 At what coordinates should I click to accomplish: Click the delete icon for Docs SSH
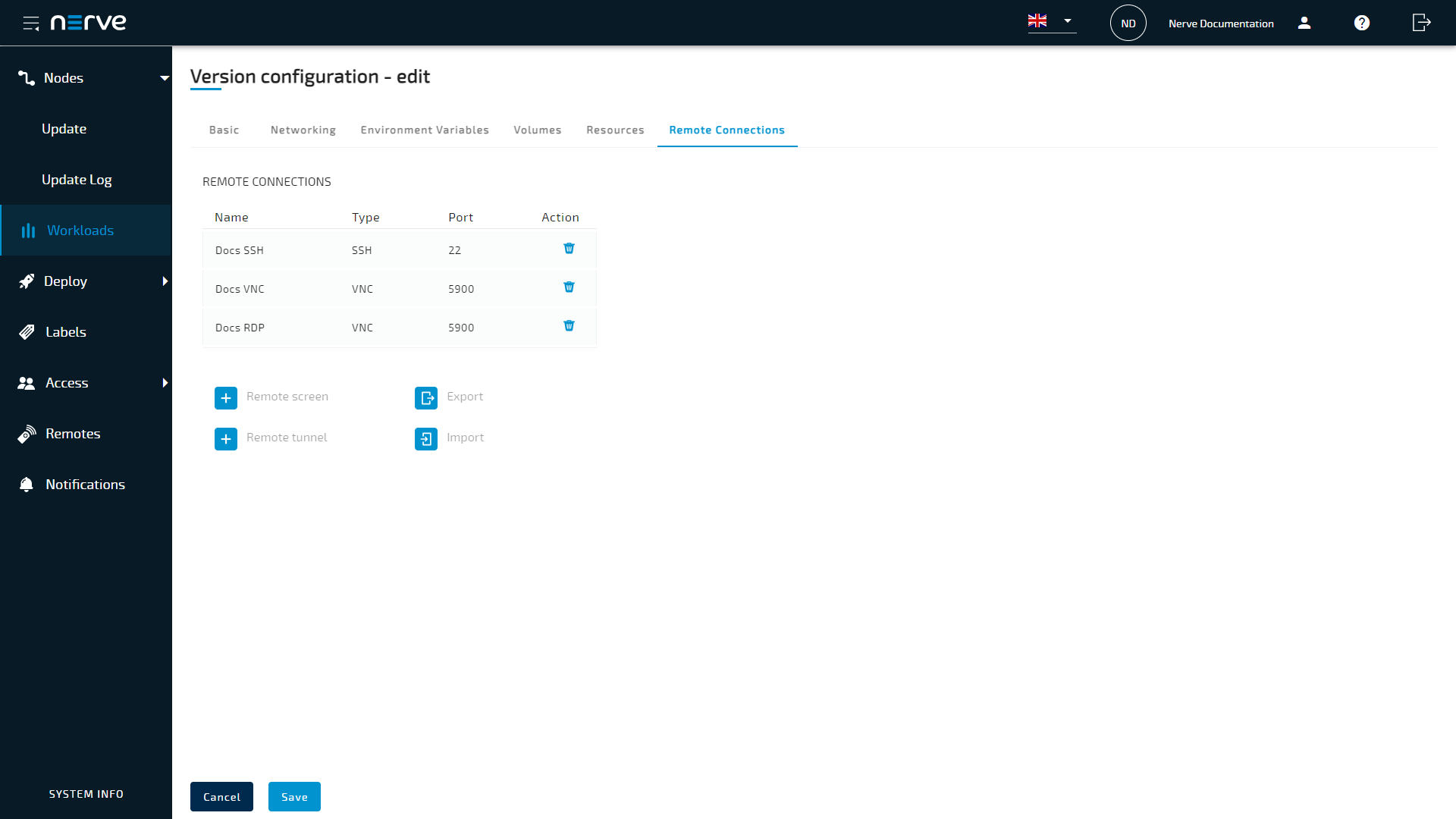[x=569, y=248]
